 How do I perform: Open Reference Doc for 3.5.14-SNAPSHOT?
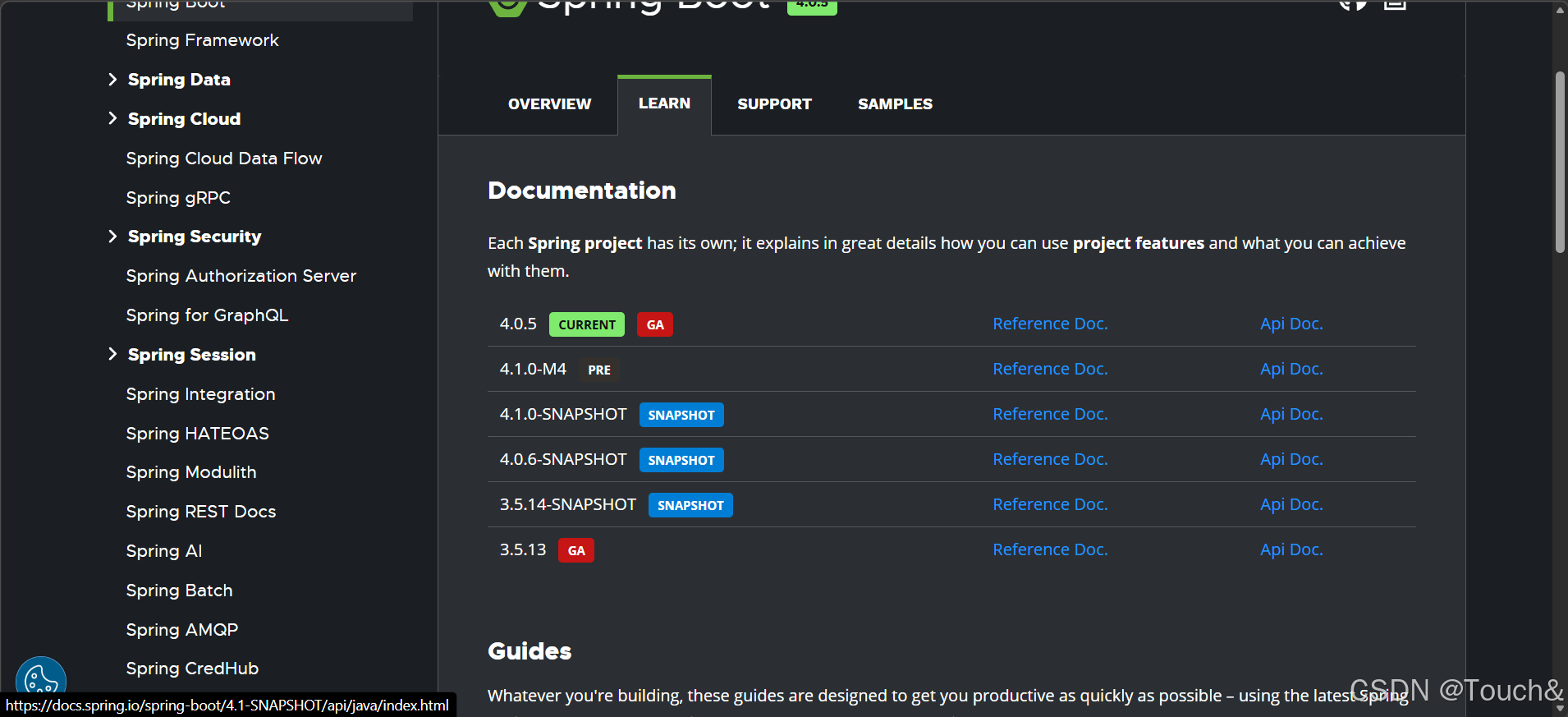tap(1050, 504)
